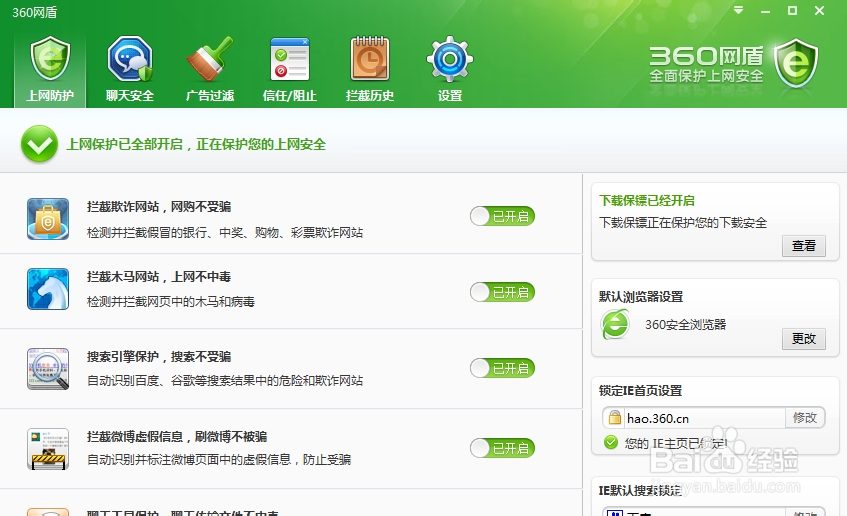Click the shopping bag icon for 拦截欺诈网站
This screenshot has width=847, height=516.
48,219
